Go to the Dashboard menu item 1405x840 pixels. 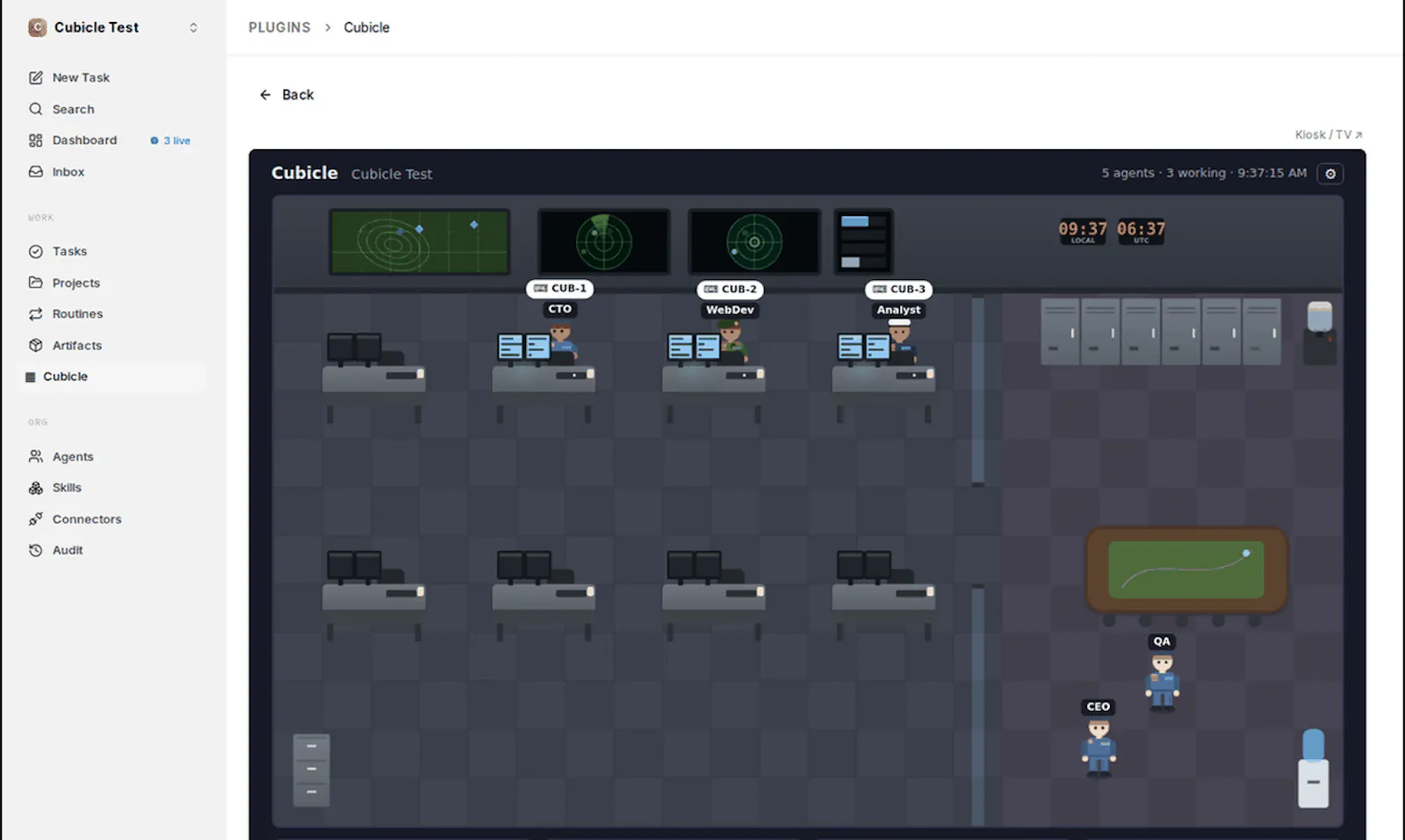coord(84,140)
